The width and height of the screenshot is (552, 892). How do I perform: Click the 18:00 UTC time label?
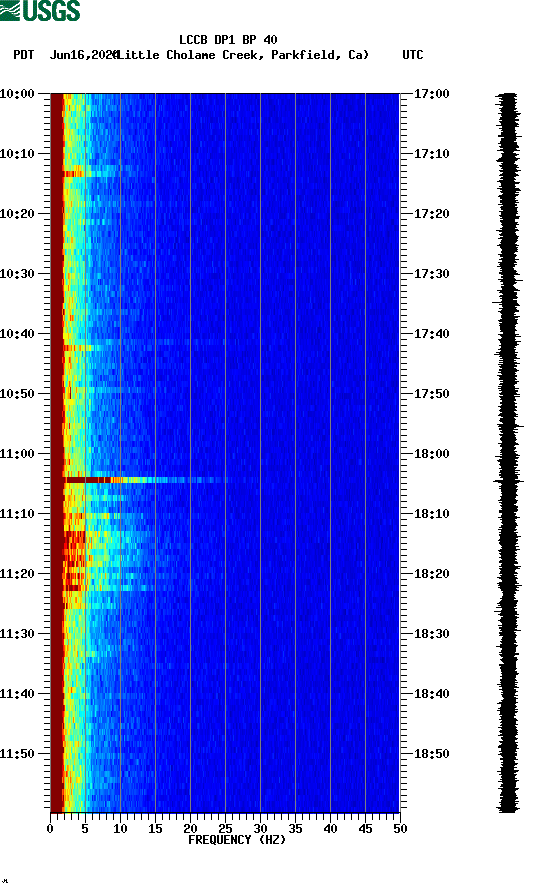click(431, 454)
